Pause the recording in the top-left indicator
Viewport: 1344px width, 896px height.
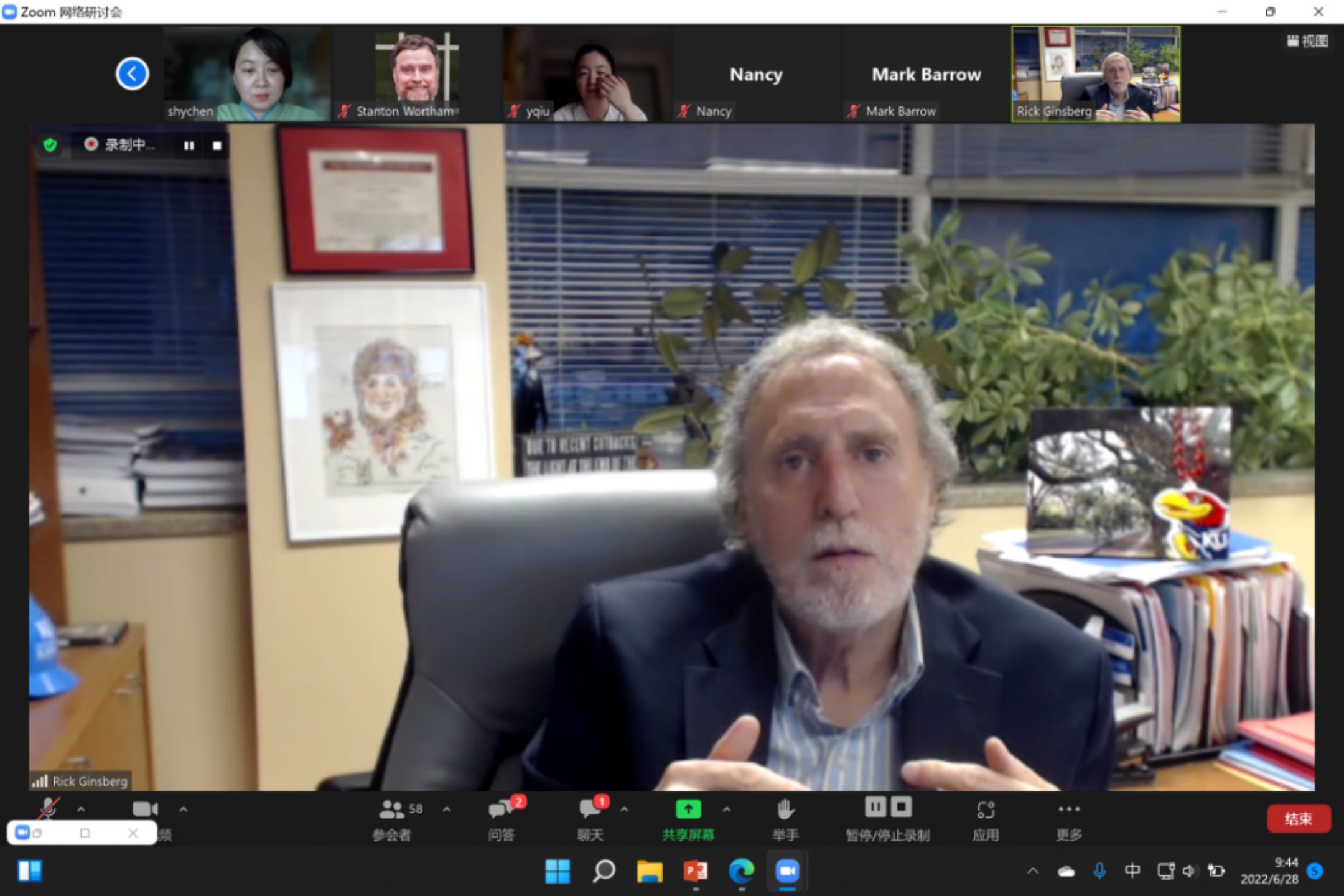click(x=189, y=146)
